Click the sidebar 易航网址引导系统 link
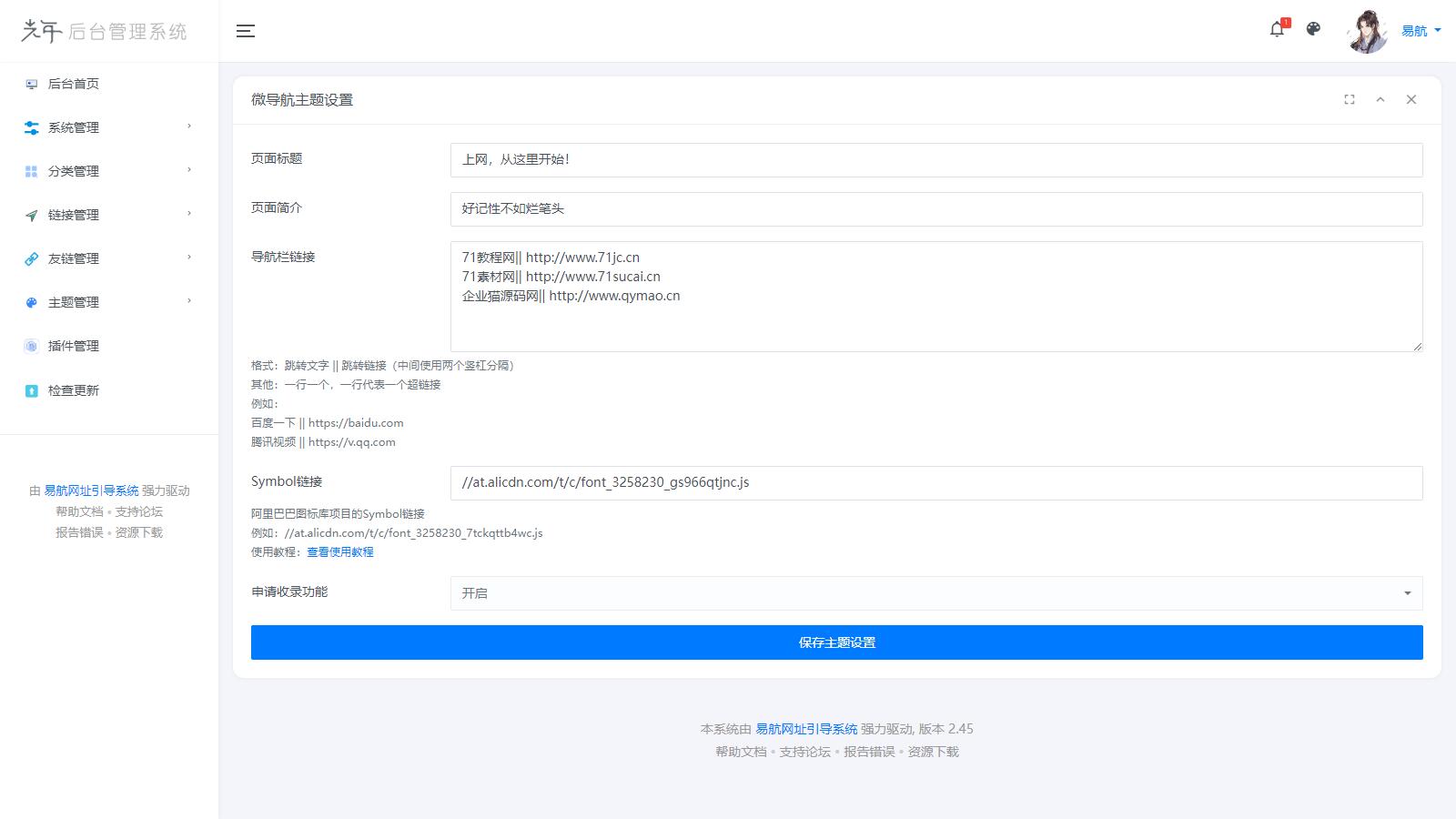The width and height of the screenshot is (1456, 819). tap(92, 490)
